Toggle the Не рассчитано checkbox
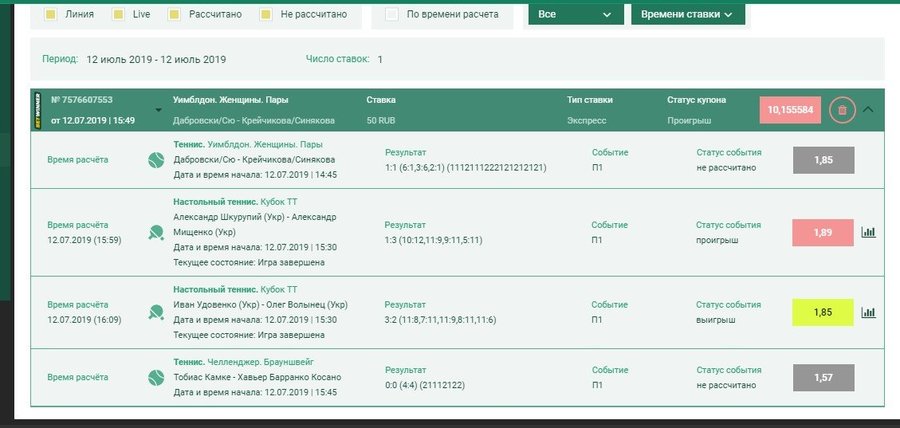Image resolution: width=900 pixels, height=428 pixels. point(266,15)
